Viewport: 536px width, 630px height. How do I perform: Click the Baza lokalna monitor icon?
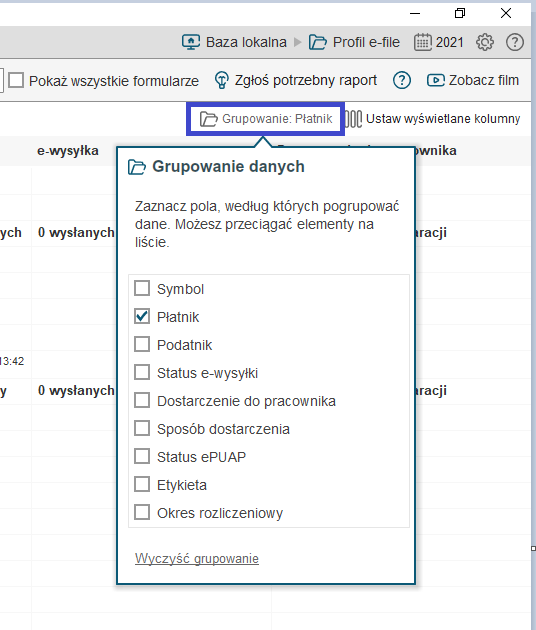[191, 42]
